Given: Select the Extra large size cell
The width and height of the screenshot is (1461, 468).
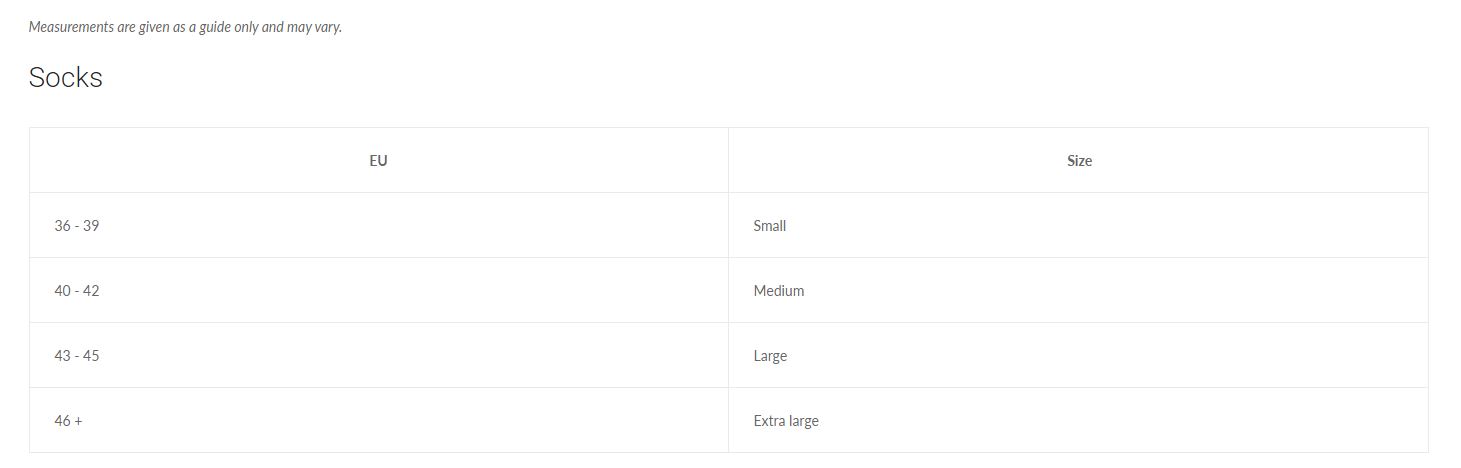Looking at the screenshot, I should point(786,421).
